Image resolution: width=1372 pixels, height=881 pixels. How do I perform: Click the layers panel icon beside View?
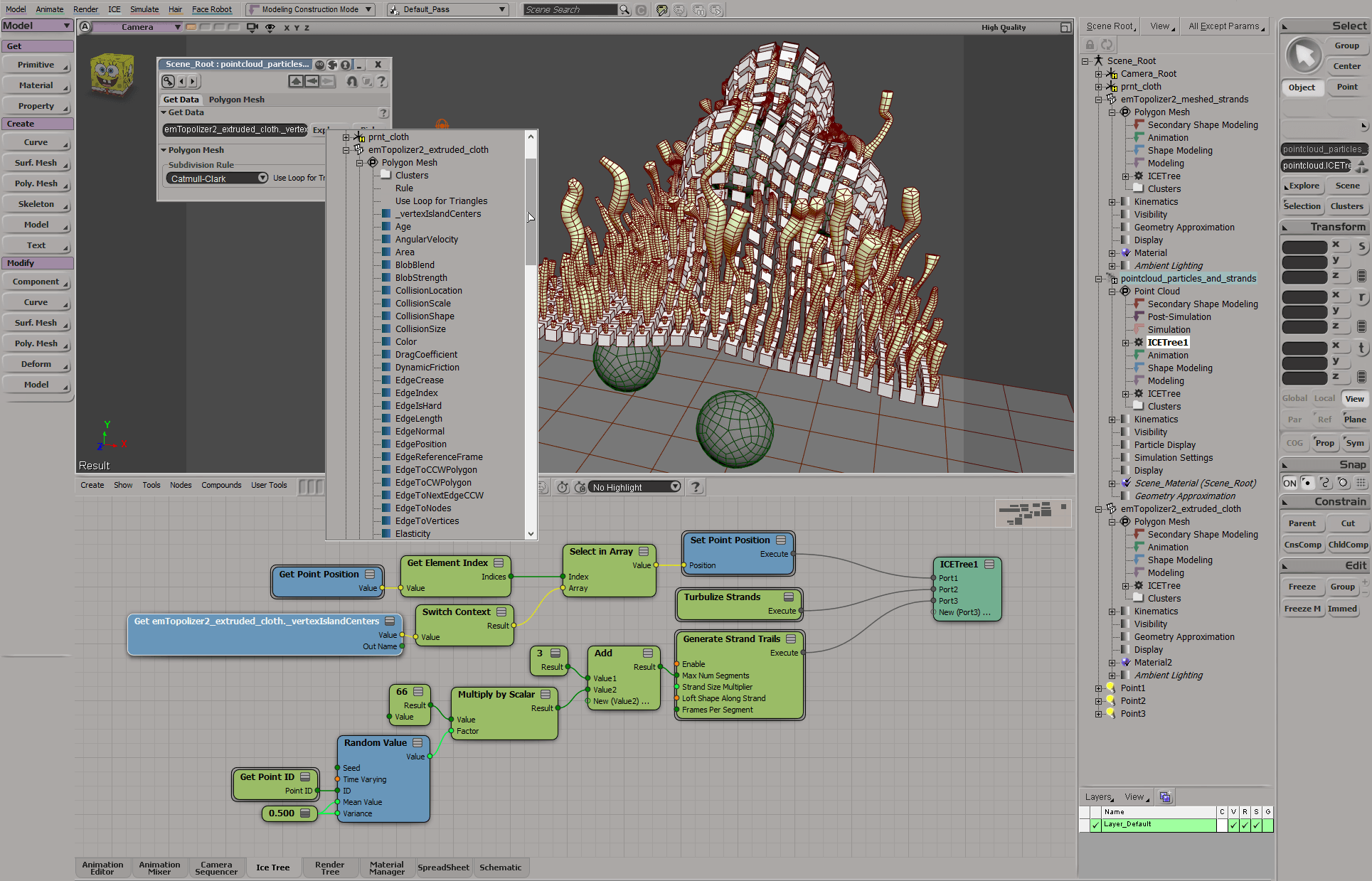[x=1165, y=797]
